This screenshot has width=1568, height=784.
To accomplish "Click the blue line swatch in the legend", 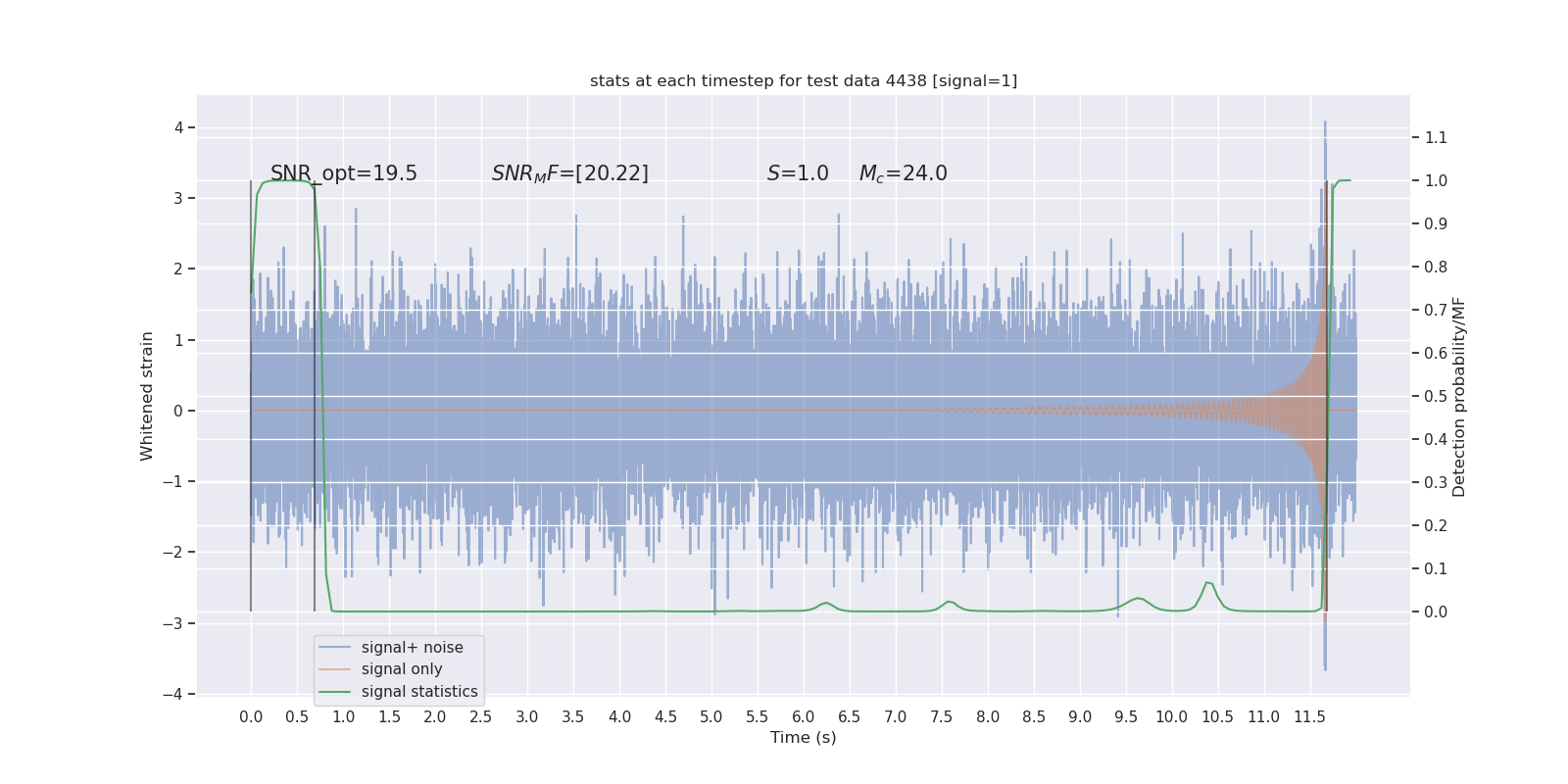I will point(335,647).
